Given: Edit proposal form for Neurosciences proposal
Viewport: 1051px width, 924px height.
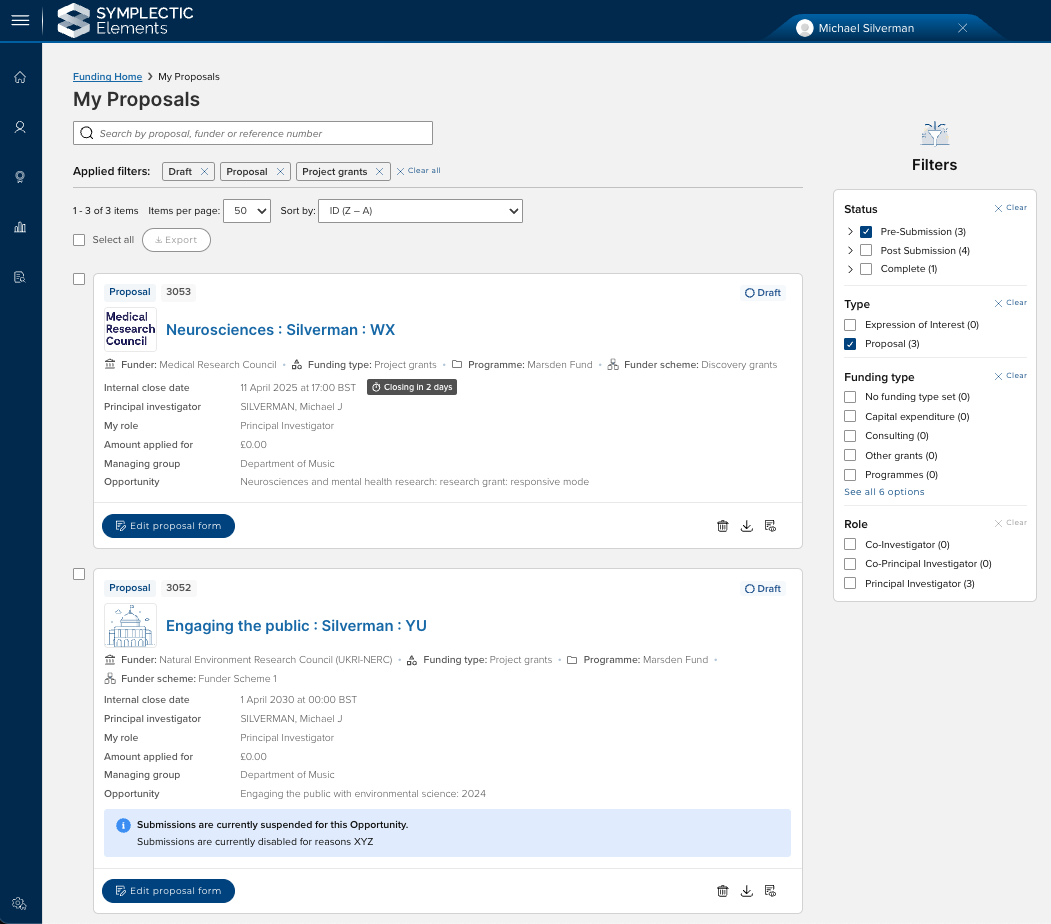Looking at the screenshot, I should (x=168, y=526).
